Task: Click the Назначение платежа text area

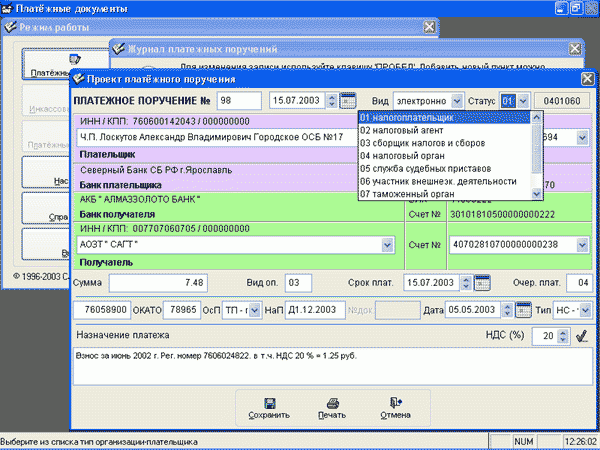Action: [333, 366]
